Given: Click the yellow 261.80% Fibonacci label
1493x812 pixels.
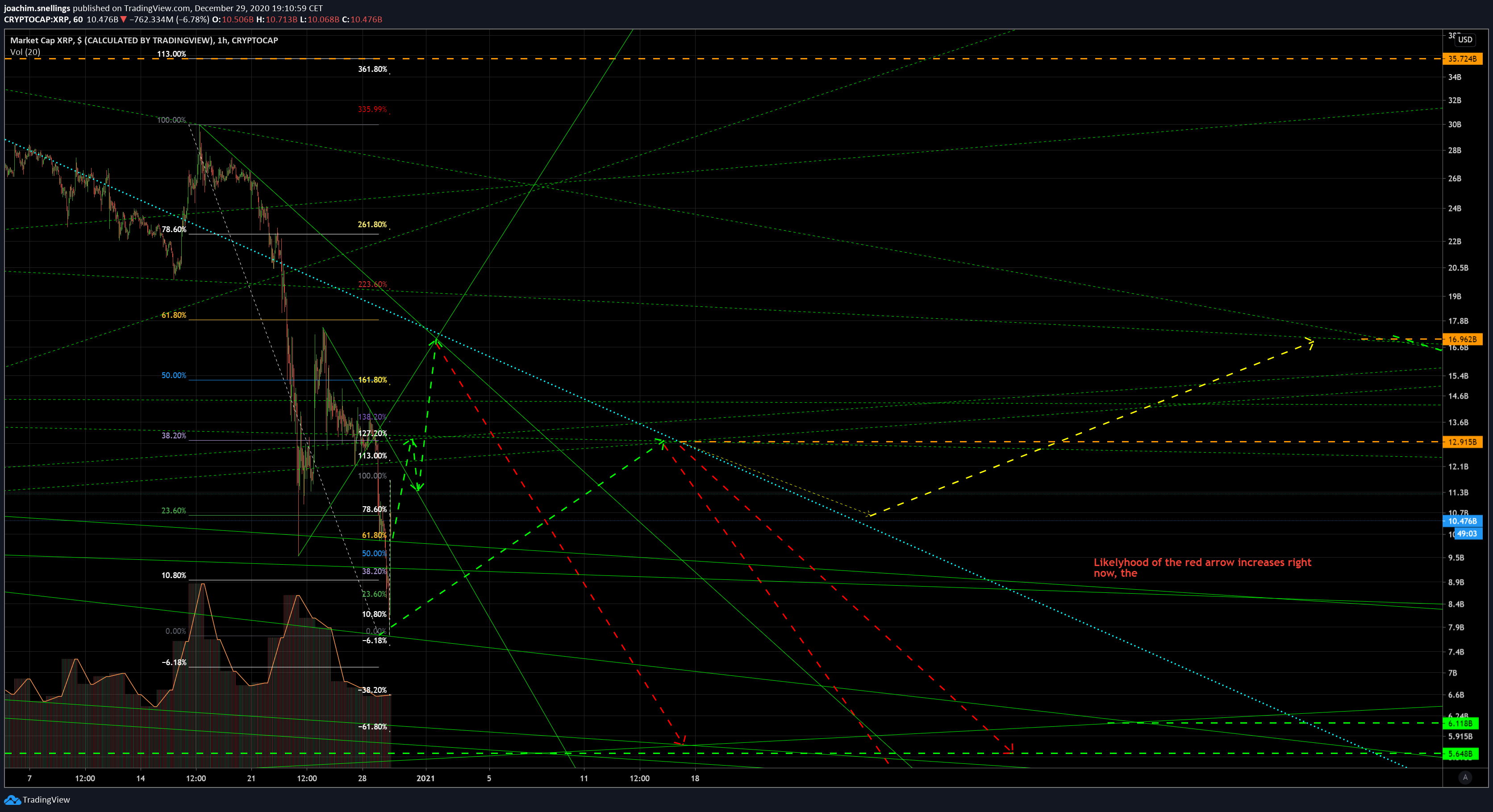Looking at the screenshot, I should pyautogui.click(x=372, y=224).
